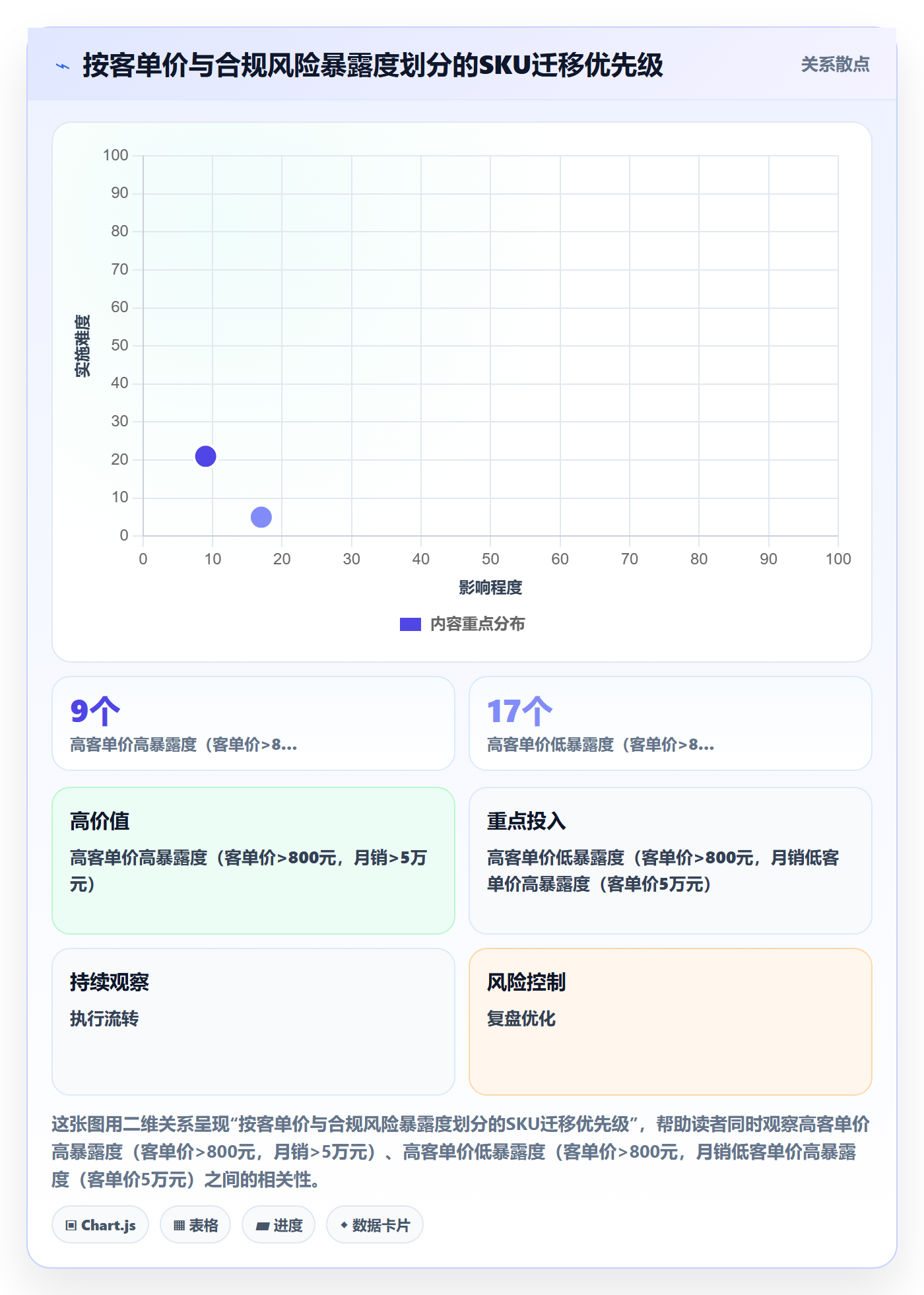Select the 17个 data card
This screenshot has width=924, height=1295.
[x=671, y=723]
